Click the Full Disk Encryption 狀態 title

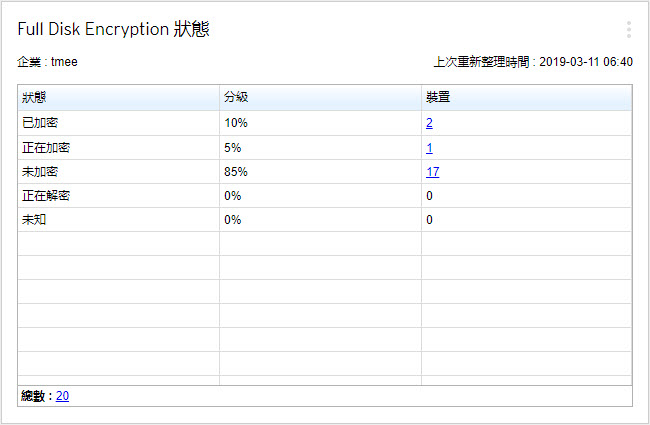(x=113, y=30)
